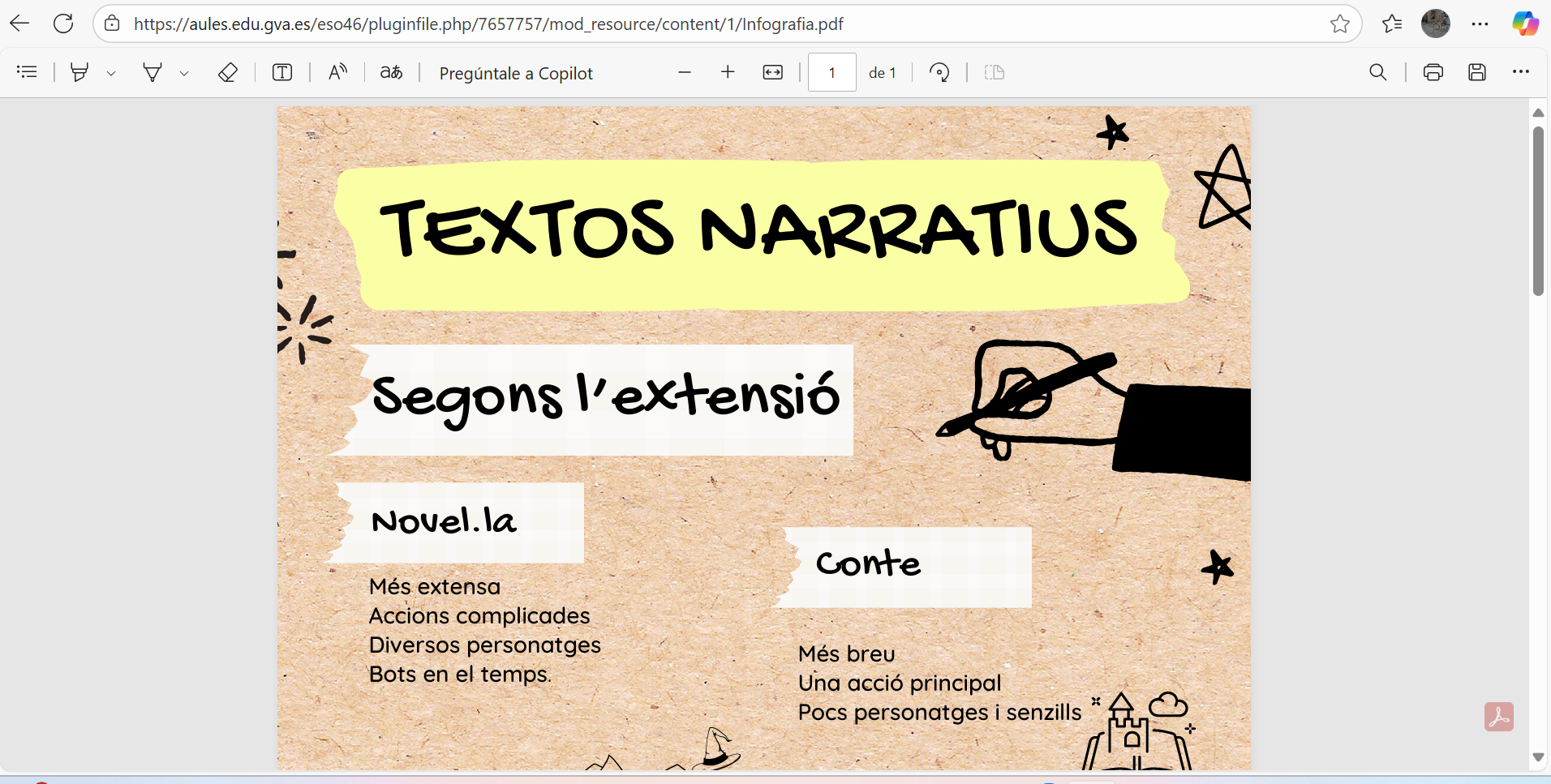Expand draw pen options dropdown
Viewport: 1551px width, 784px height.
[x=184, y=73]
